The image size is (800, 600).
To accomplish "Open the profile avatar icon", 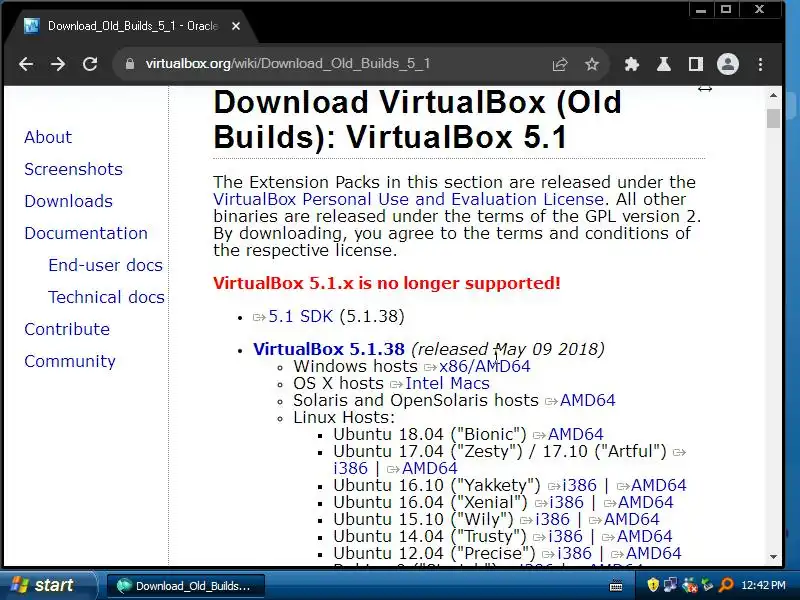I will [x=728, y=64].
